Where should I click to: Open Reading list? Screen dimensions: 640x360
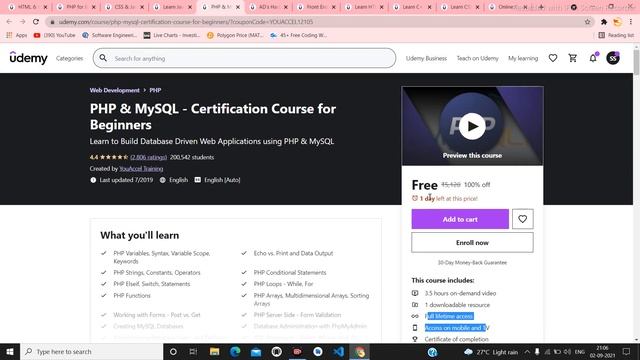616,35
